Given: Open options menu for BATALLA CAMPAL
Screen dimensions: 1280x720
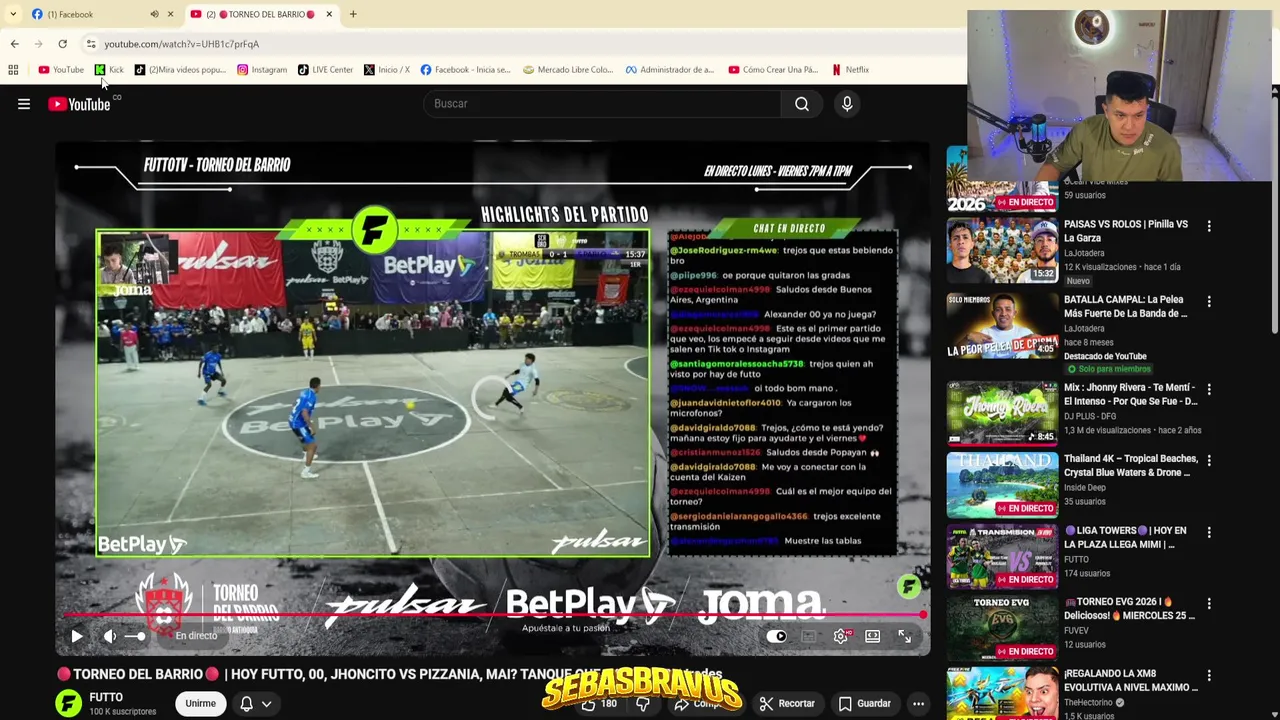Looking at the screenshot, I should [1209, 302].
